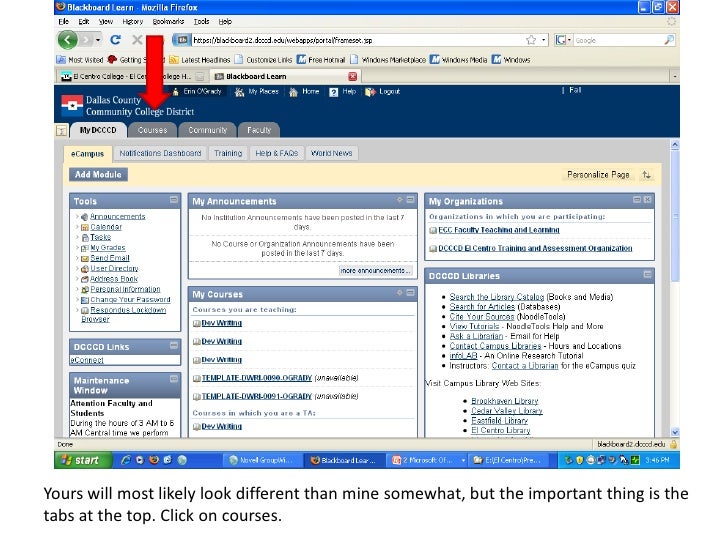
Task: Click more announcements button
Action: click(x=375, y=271)
